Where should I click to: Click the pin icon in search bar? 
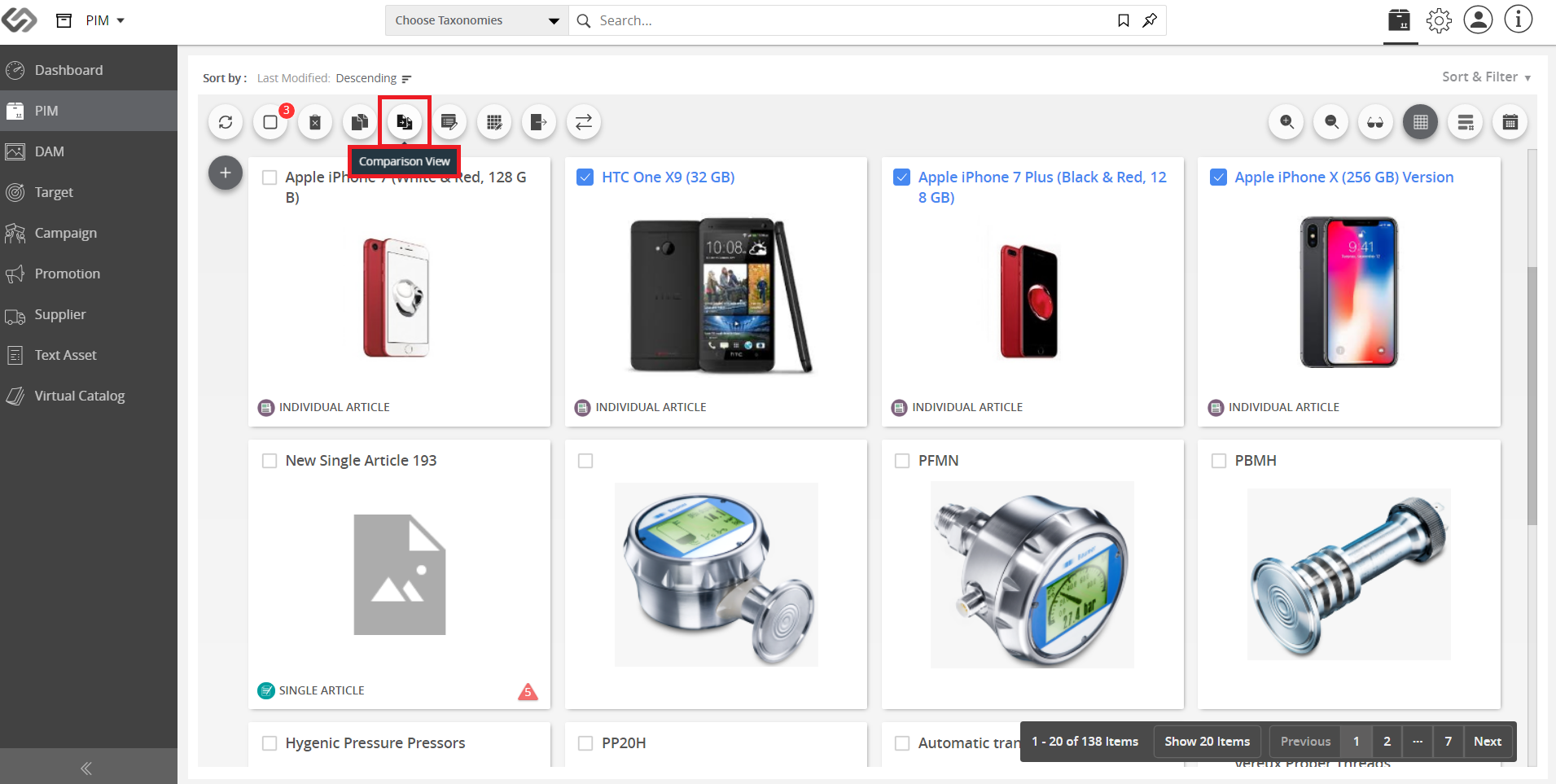pyautogui.click(x=1150, y=20)
